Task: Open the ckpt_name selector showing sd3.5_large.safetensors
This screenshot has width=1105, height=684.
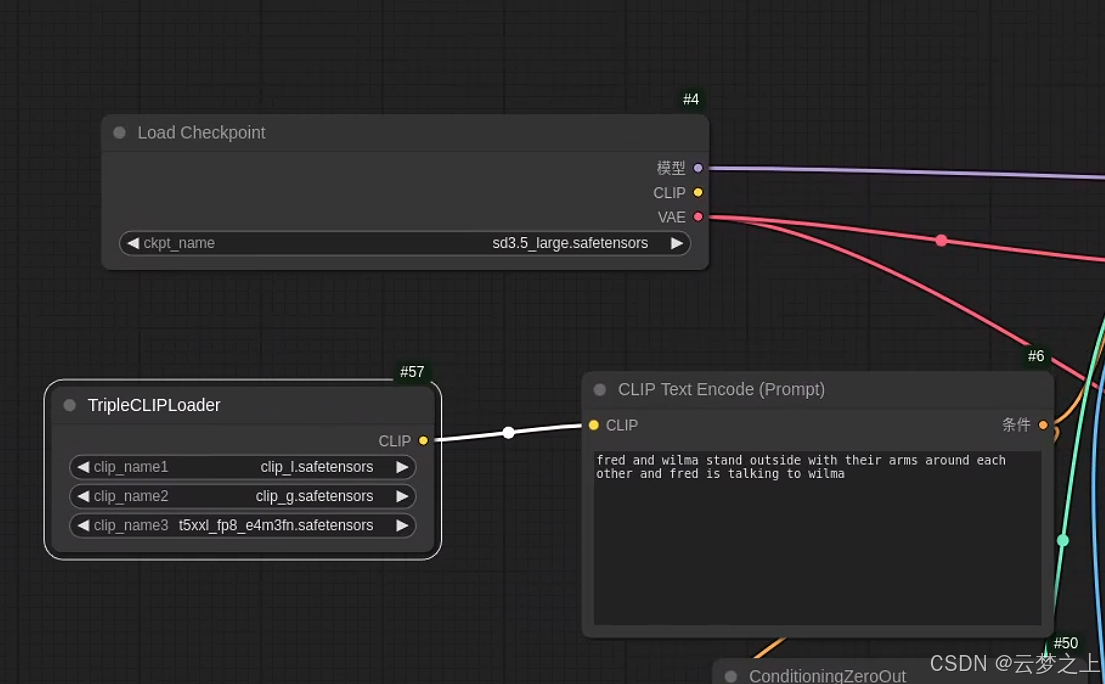Action: pyautogui.click(x=405, y=243)
